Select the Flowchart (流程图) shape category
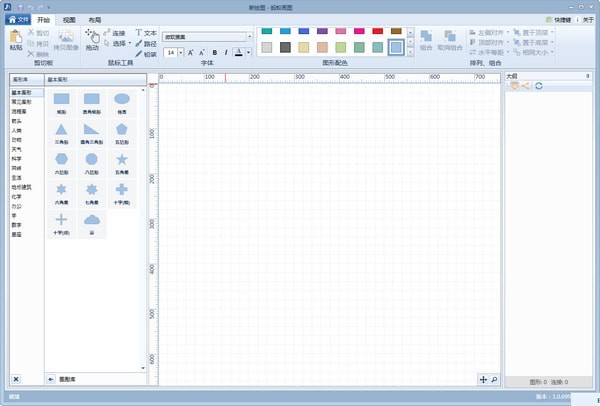Screen dimensions: 600x406 20,110
